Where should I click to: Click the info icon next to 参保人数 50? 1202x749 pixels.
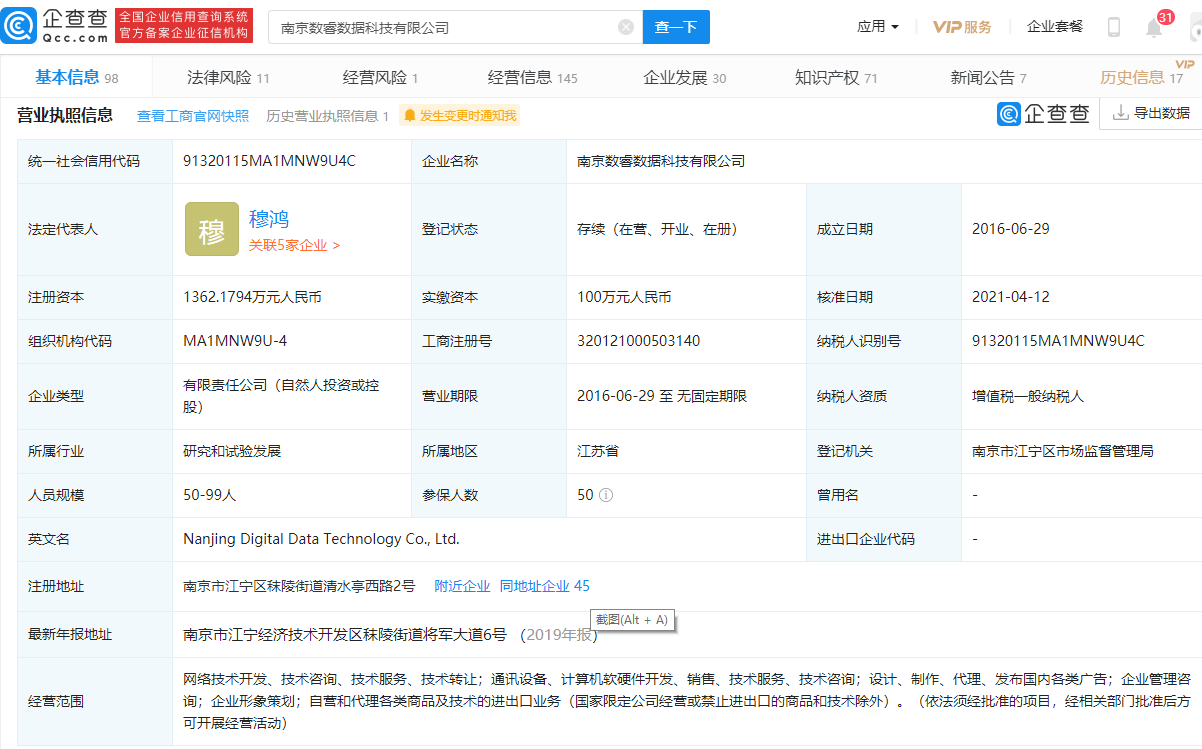(606, 495)
